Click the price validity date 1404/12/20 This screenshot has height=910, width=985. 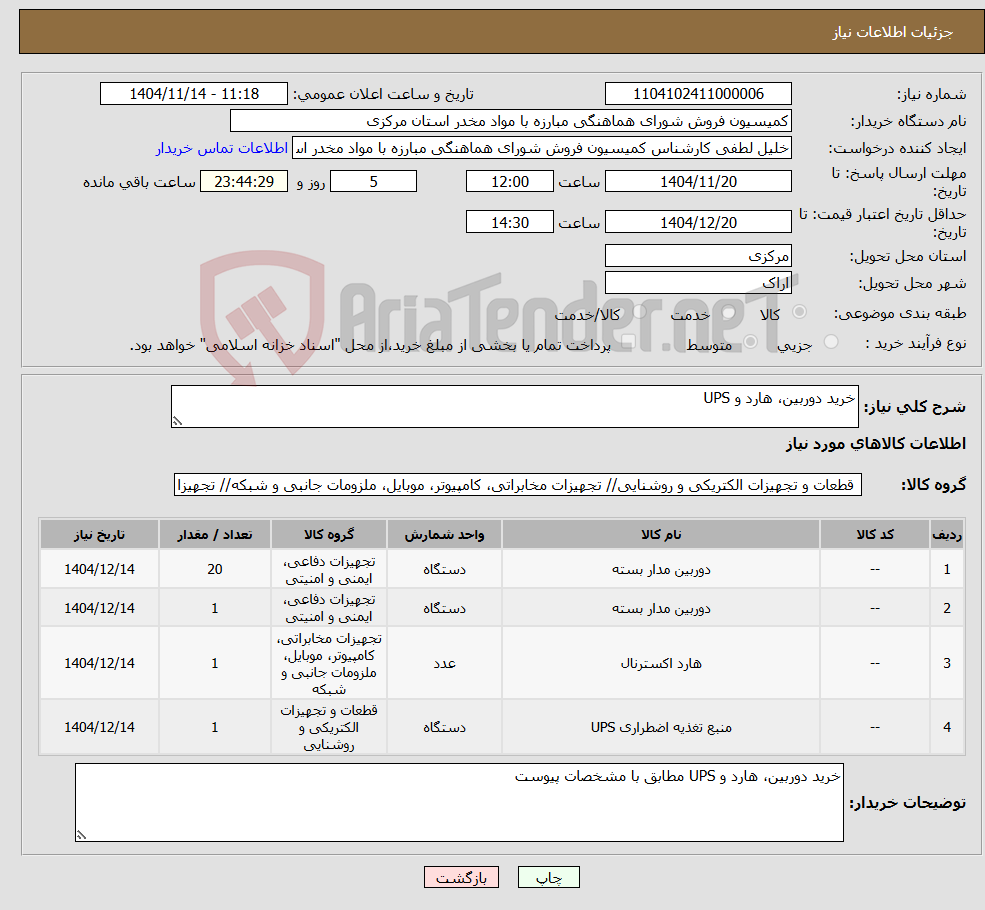(698, 222)
